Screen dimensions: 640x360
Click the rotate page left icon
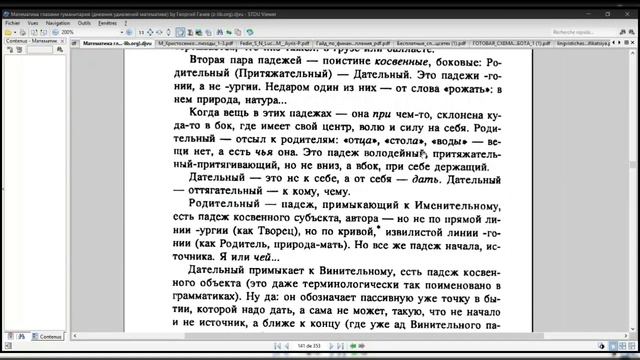[34, 32]
